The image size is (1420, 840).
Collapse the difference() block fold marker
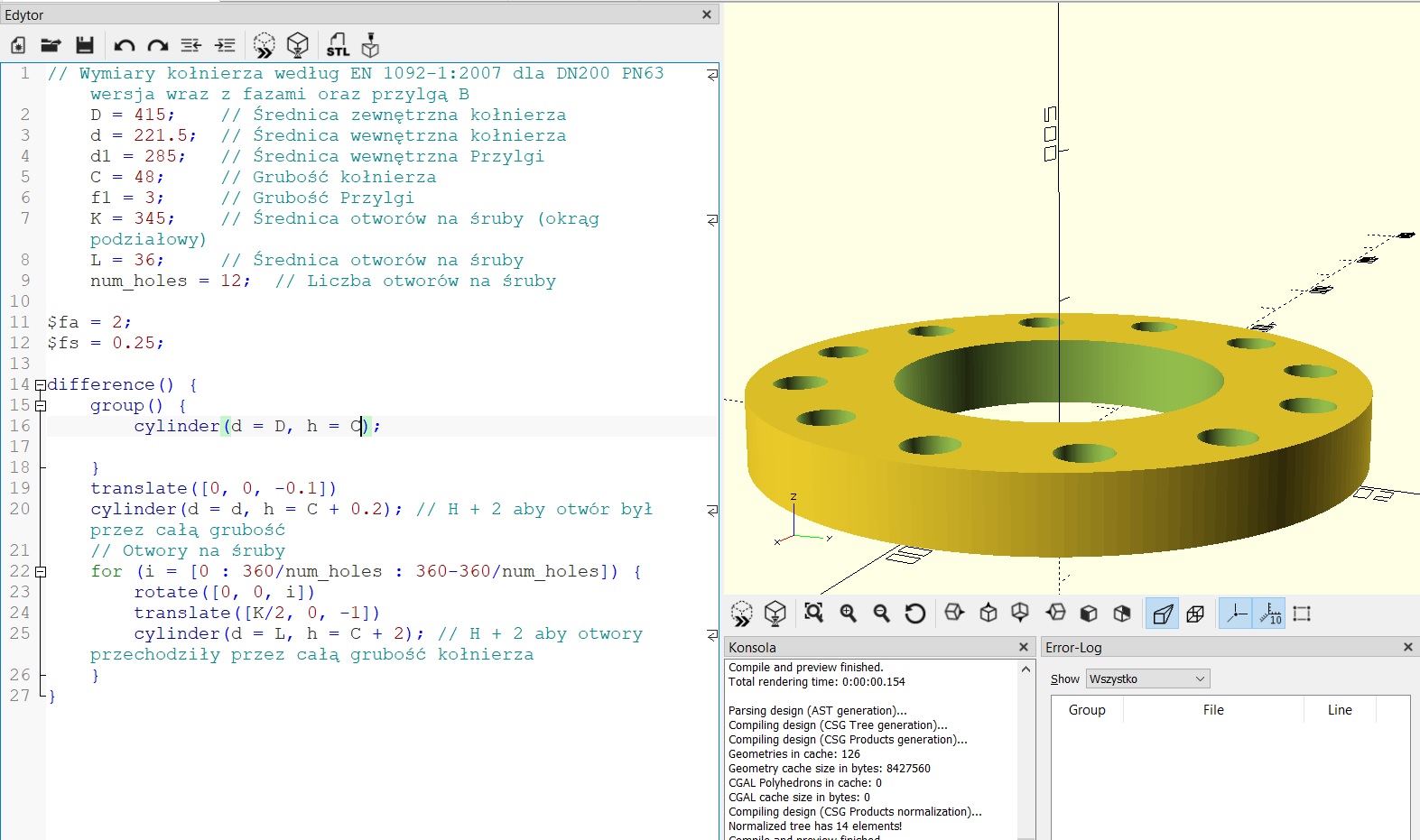40,385
